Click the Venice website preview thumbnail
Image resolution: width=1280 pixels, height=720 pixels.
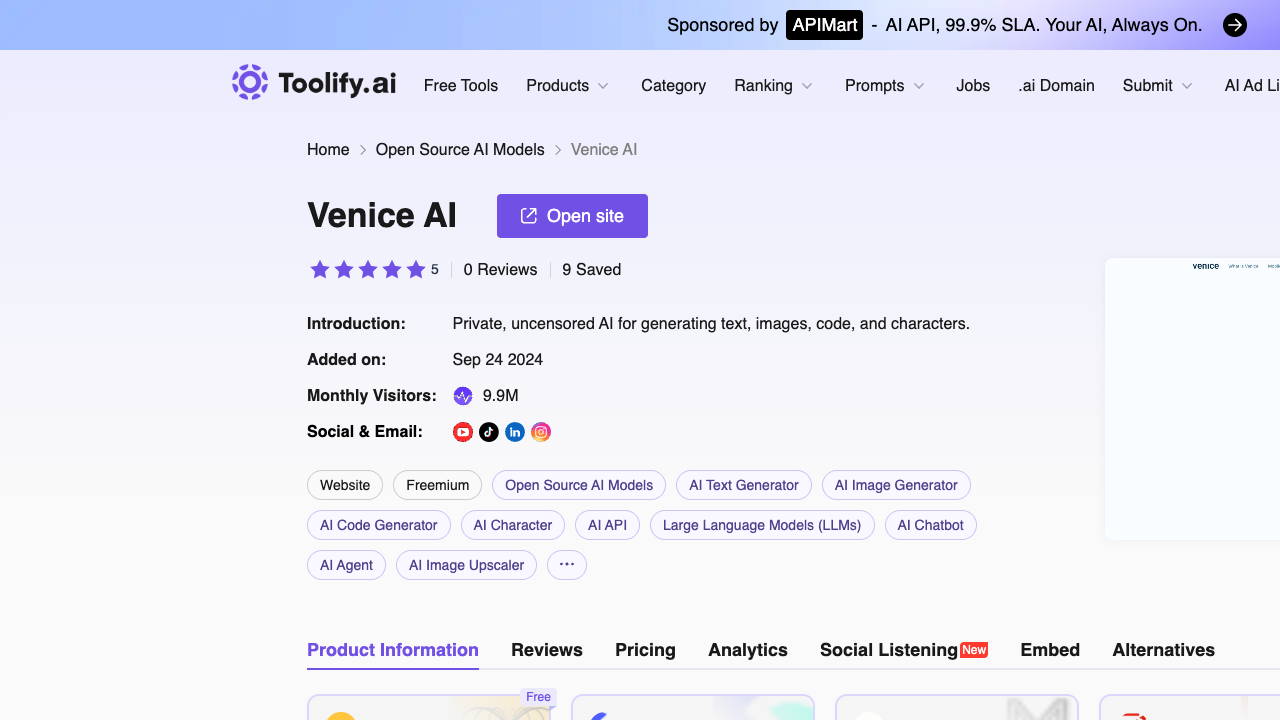point(1192,399)
